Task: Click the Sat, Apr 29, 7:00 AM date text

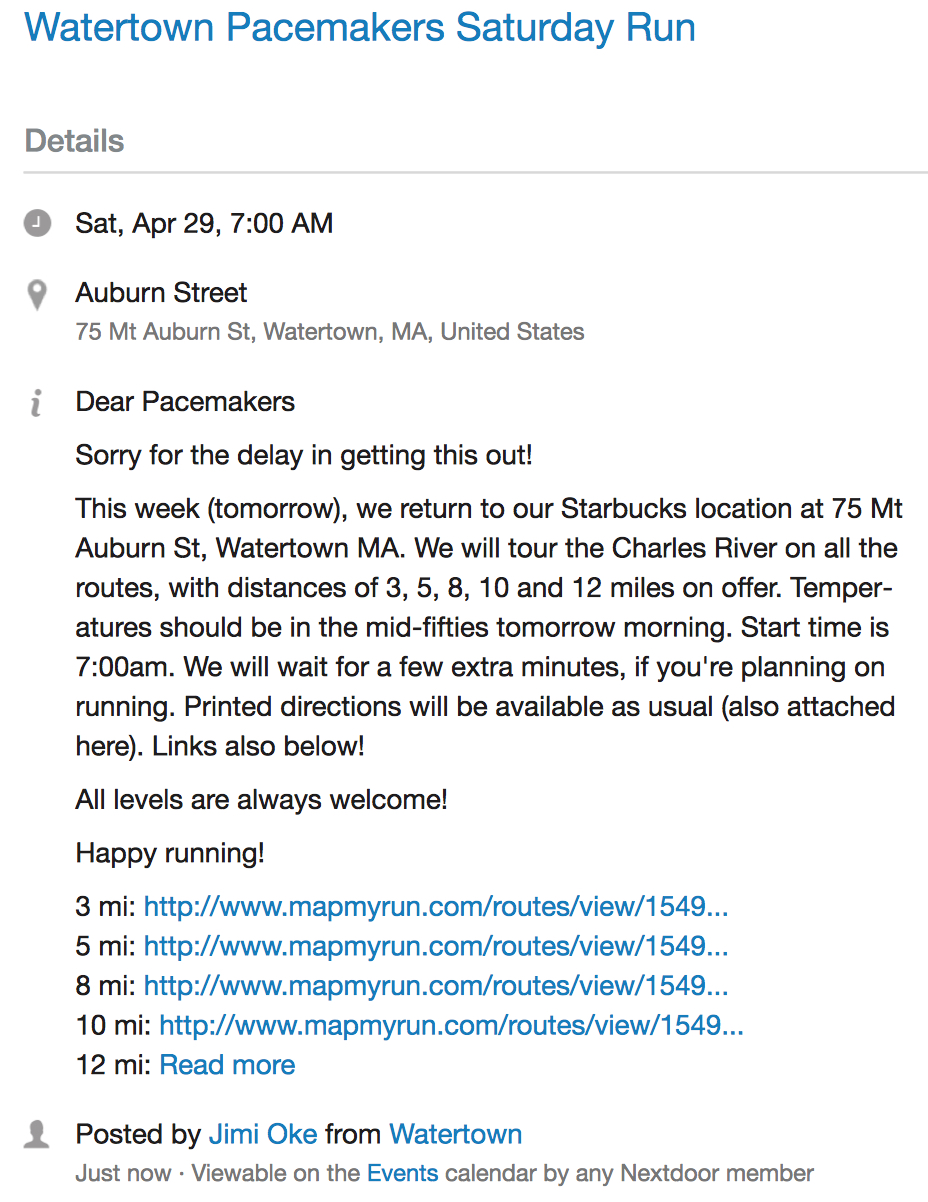Action: 204,223
